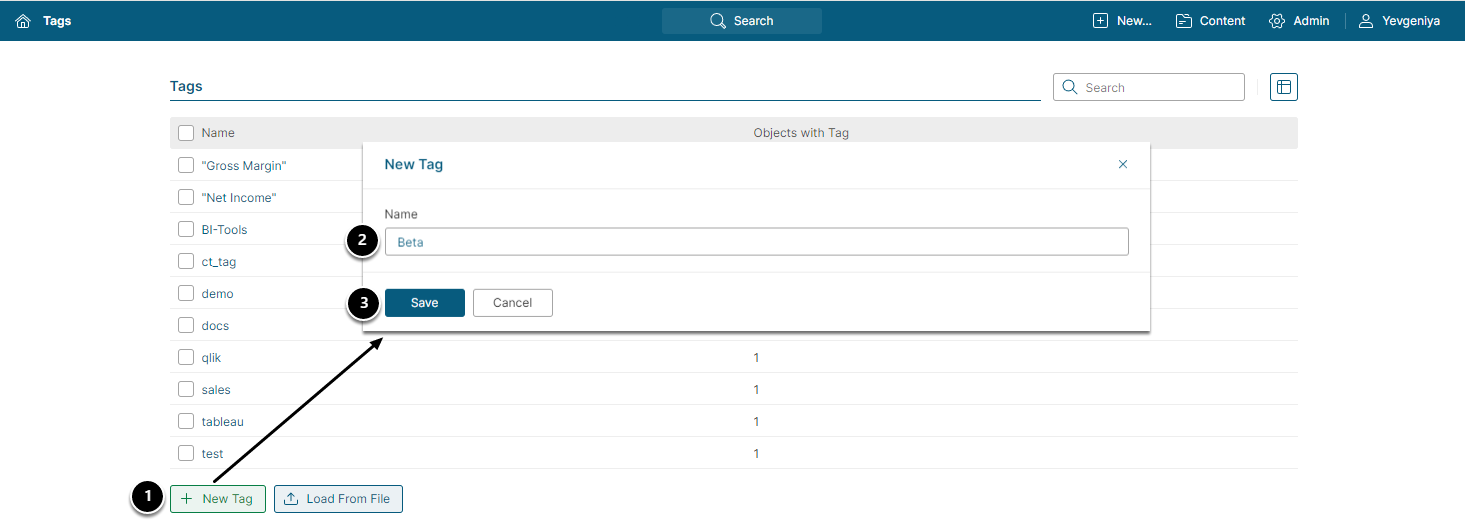This screenshot has height=531, width=1465.
Task: Tick the checkbox for the test tag
Action: pyautogui.click(x=186, y=453)
